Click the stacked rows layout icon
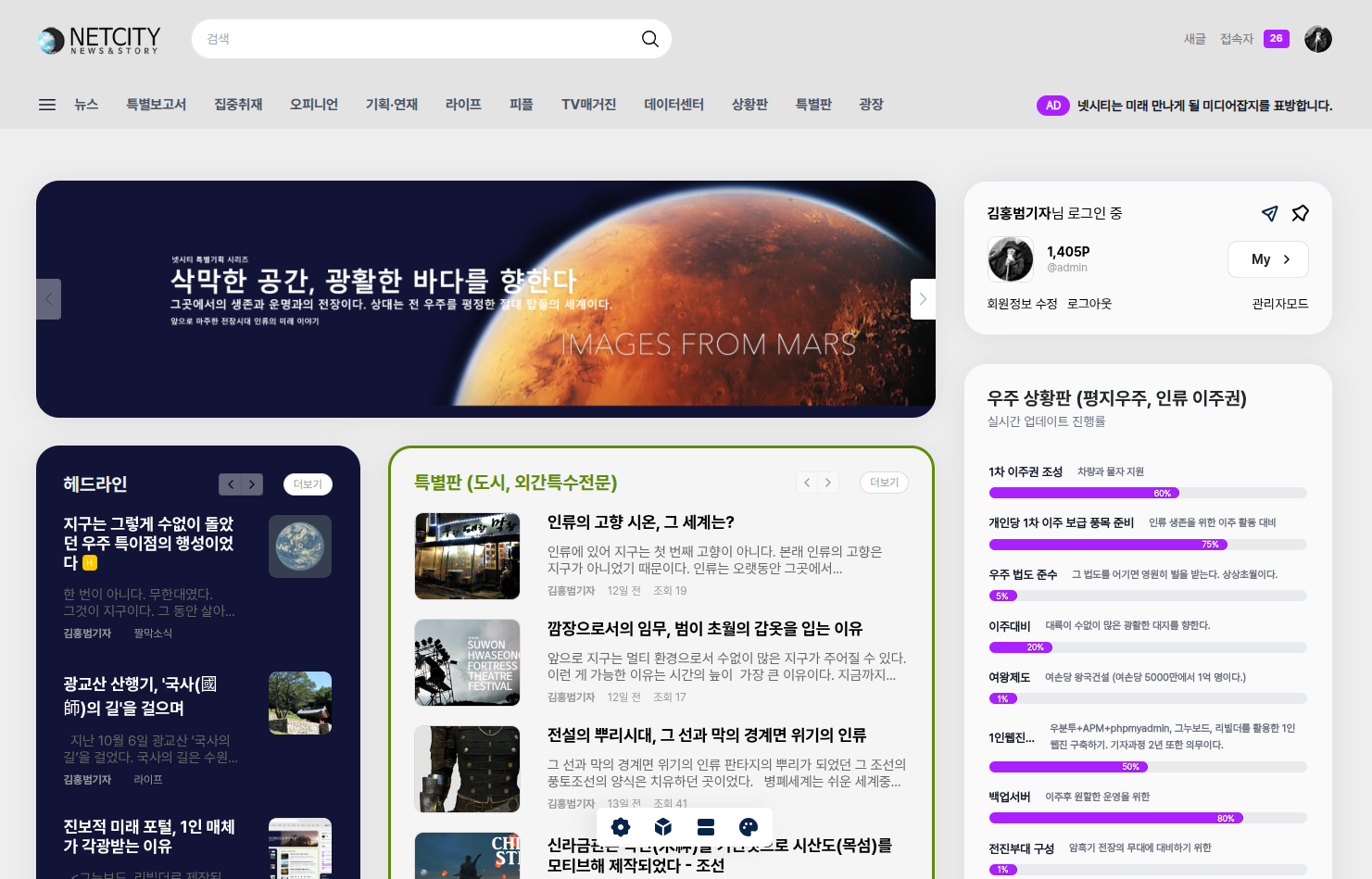This screenshot has height=879, width=1372. pyautogui.click(x=706, y=827)
